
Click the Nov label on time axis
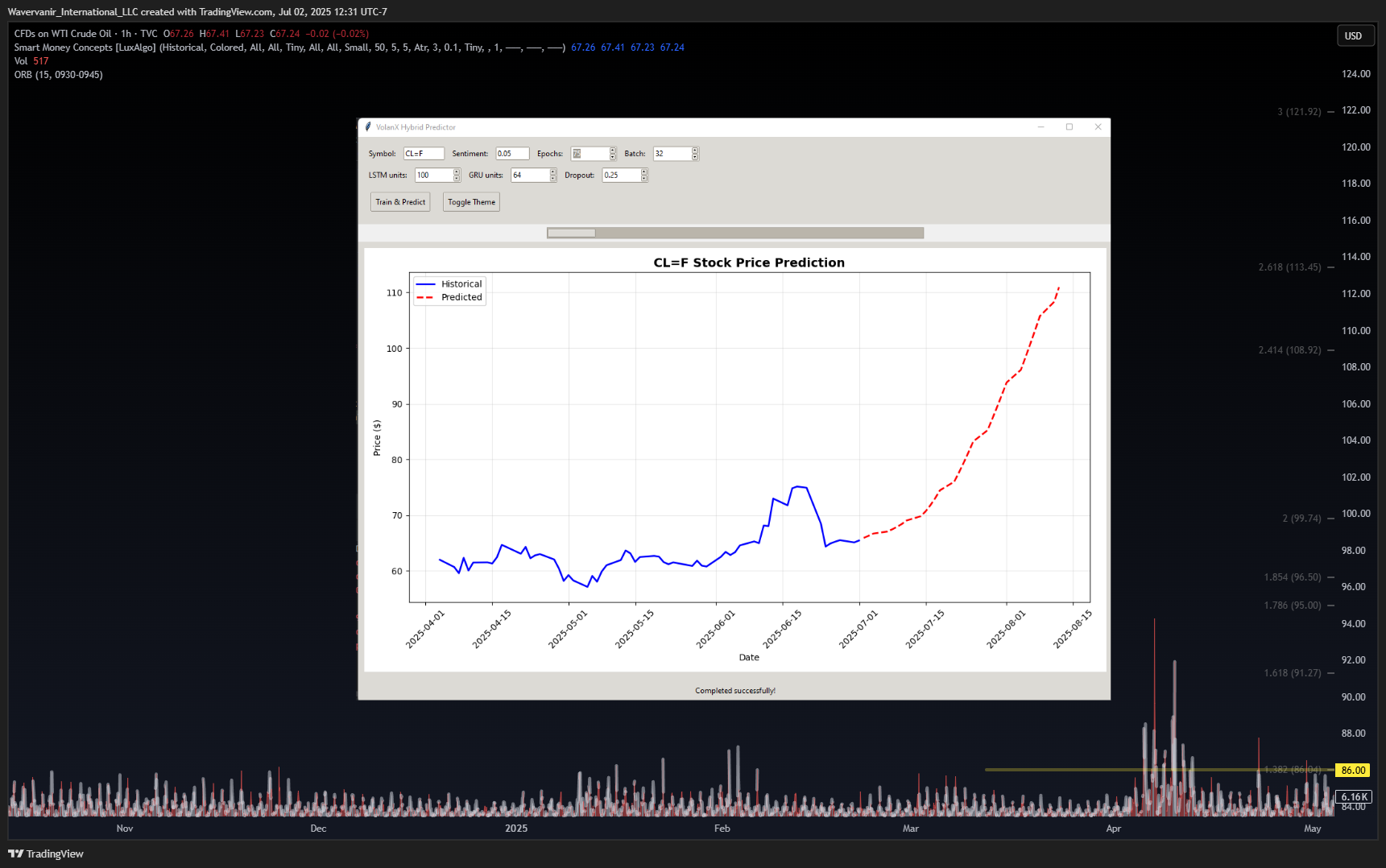pyautogui.click(x=125, y=829)
